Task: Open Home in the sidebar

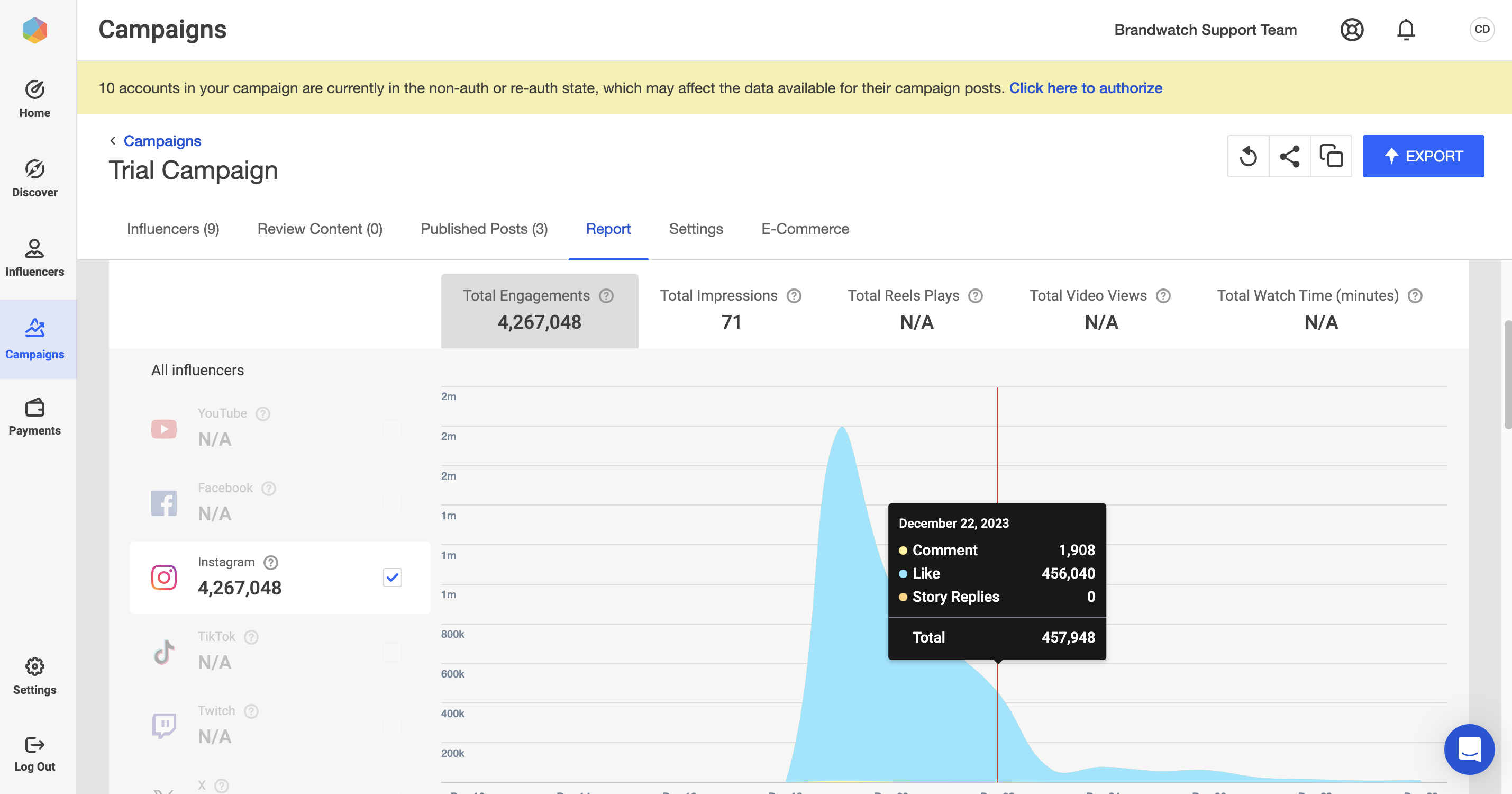Action: coord(34,100)
